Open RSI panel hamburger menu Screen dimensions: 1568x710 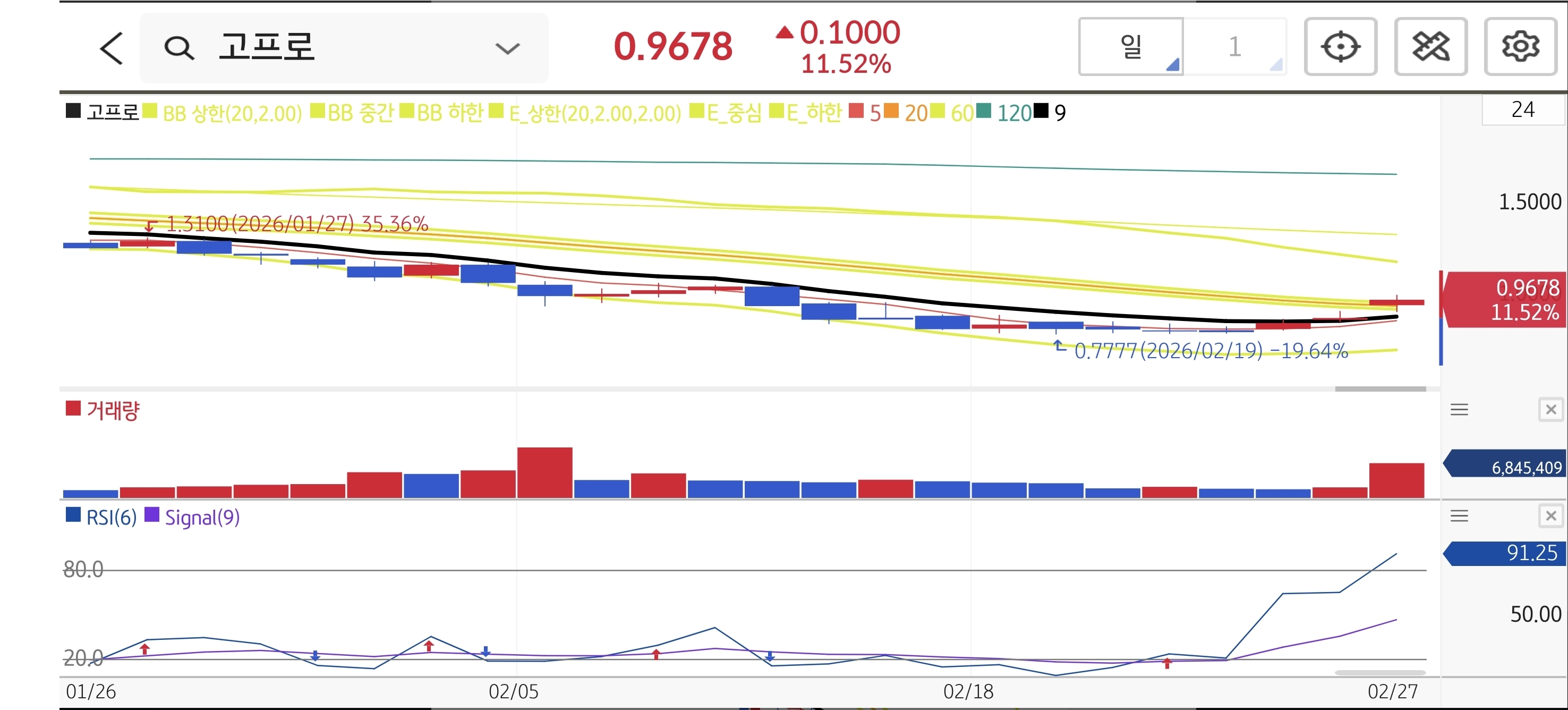click(x=1459, y=517)
